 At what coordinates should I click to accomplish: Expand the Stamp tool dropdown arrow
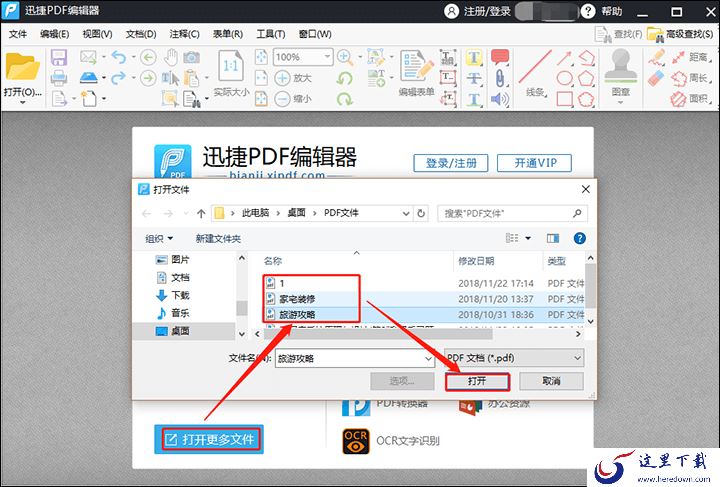point(620,103)
